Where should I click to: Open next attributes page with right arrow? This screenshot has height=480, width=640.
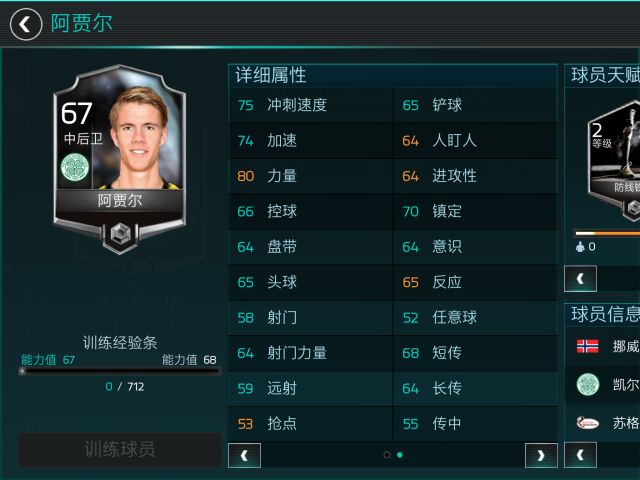point(541,455)
